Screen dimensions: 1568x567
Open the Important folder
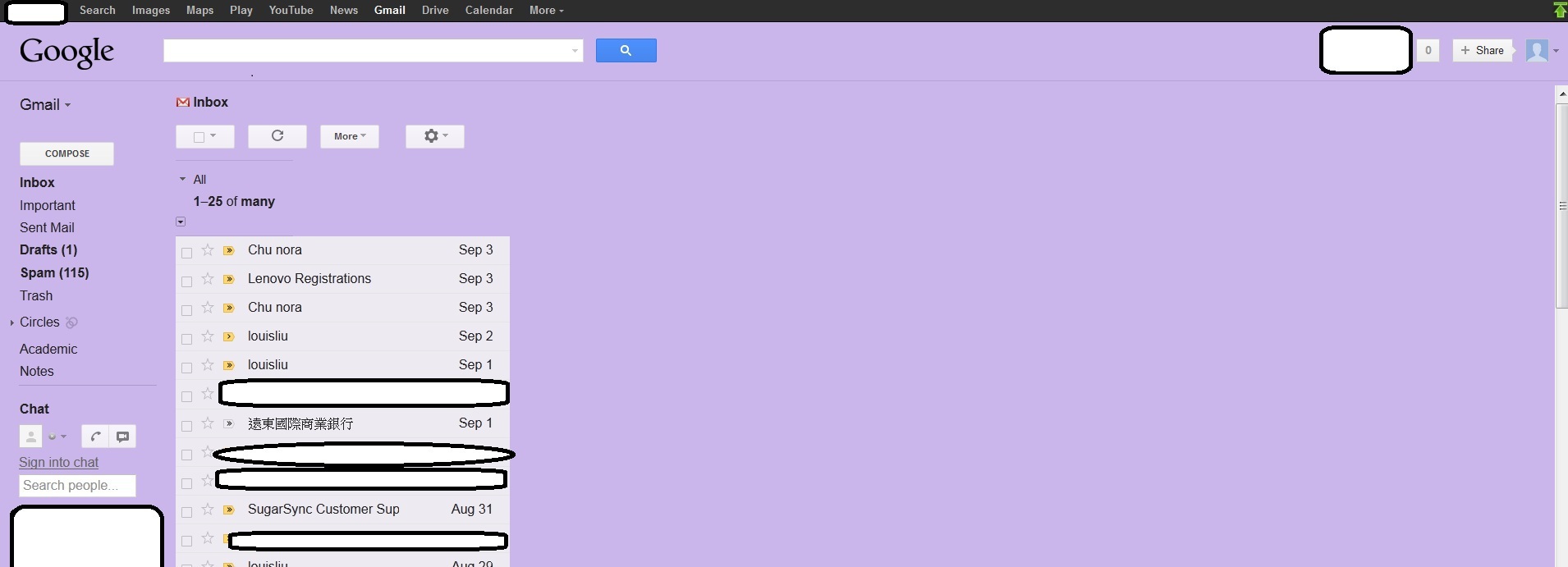coord(48,206)
